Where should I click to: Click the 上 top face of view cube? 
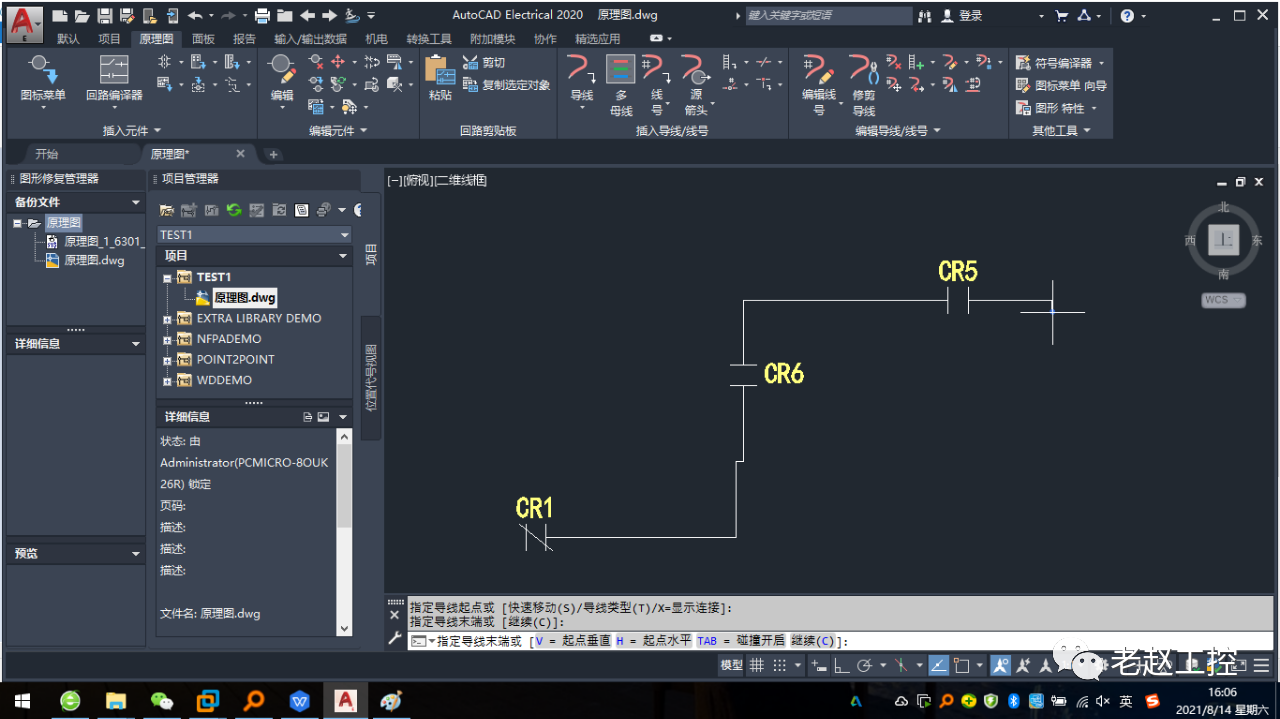click(1224, 239)
